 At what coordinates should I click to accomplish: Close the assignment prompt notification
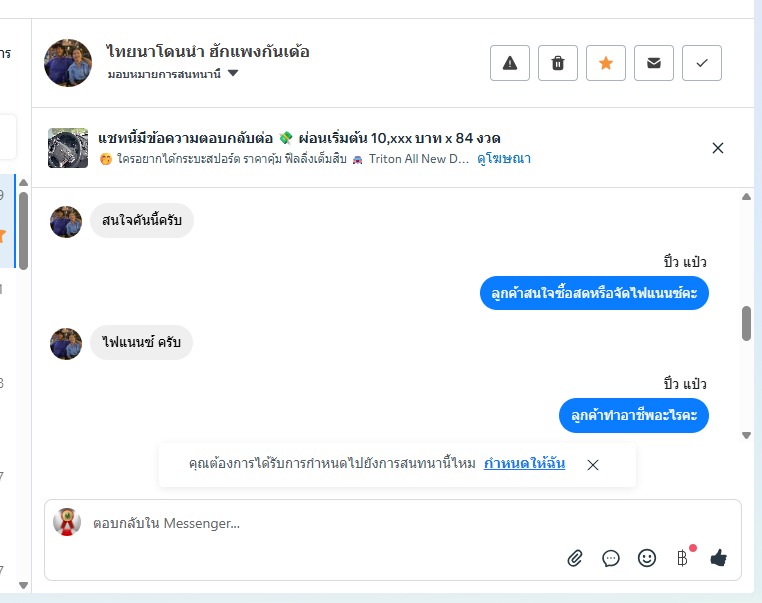(x=593, y=465)
